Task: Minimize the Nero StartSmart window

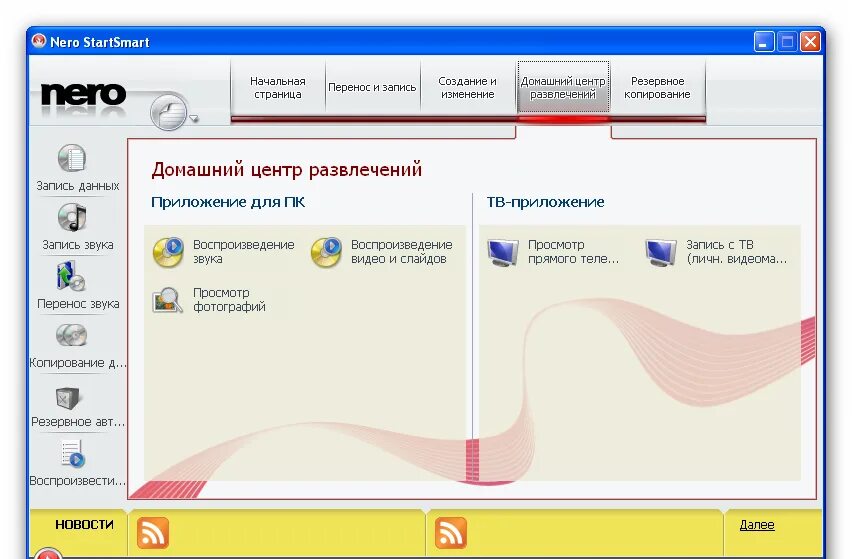Action: point(763,42)
